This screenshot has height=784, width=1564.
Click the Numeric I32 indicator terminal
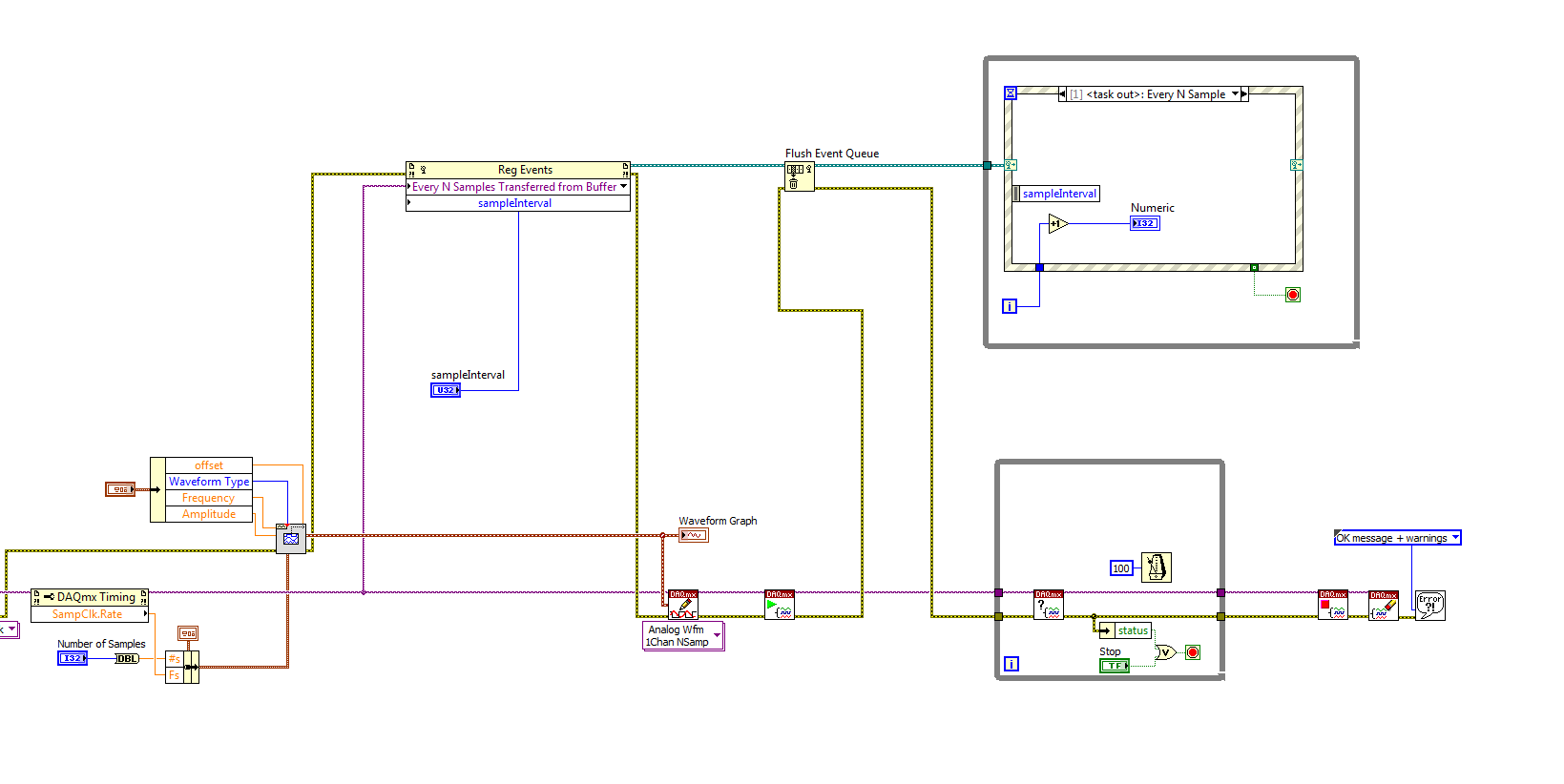tap(1145, 223)
